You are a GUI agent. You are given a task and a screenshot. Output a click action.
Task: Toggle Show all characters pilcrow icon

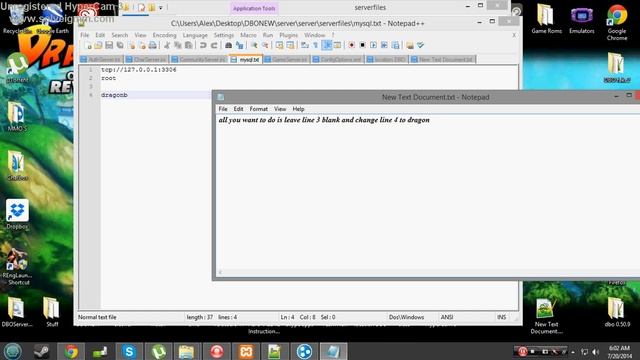[x=316, y=45]
